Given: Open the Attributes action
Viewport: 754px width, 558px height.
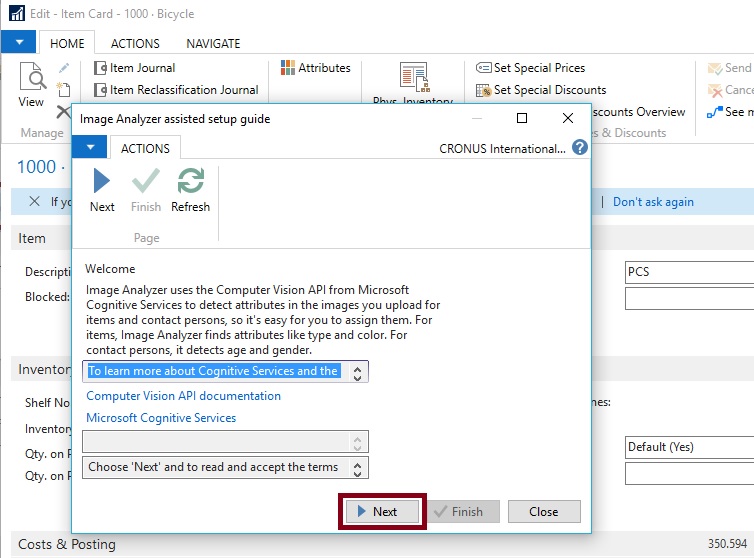Looking at the screenshot, I should tap(323, 68).
